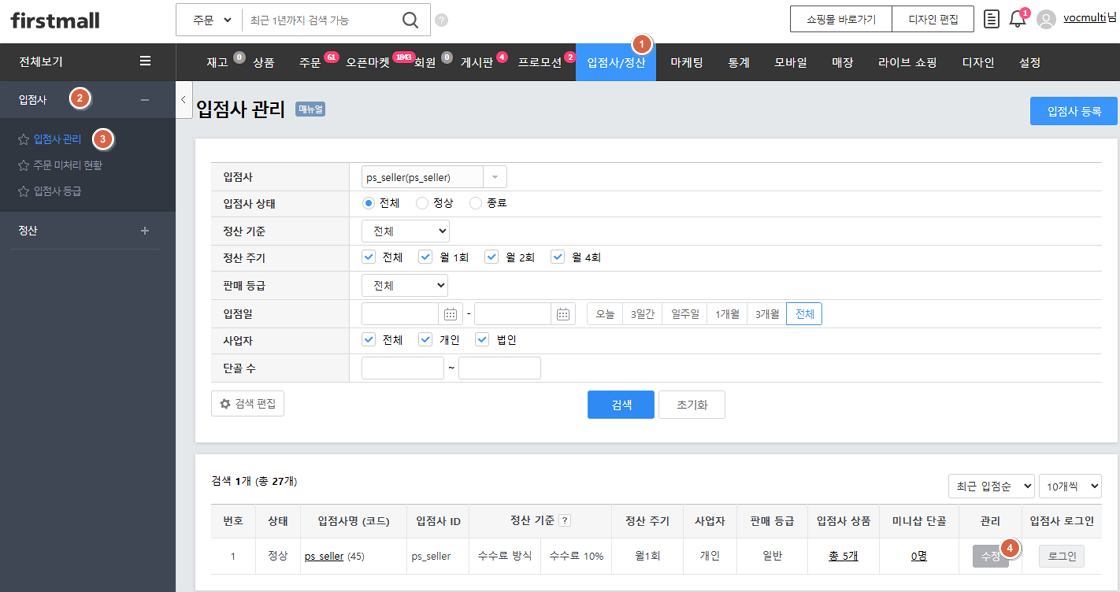Toggle 법인 checkbox in 사업자

pos(482,339)
